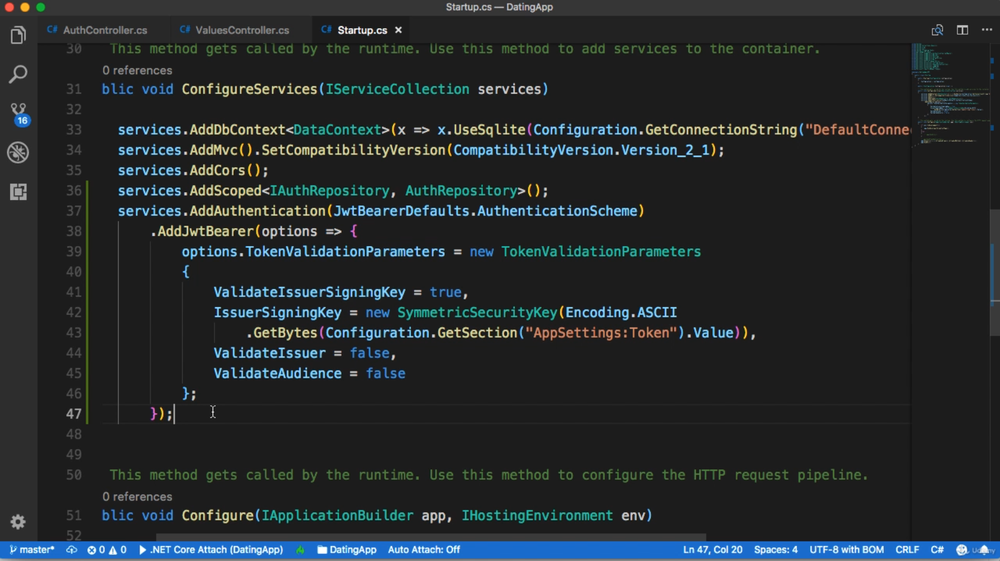Click IApplicationBuilder on line 51
Image resolution: width=1000 pixels, height=561 pixels.
coord(337,515)
